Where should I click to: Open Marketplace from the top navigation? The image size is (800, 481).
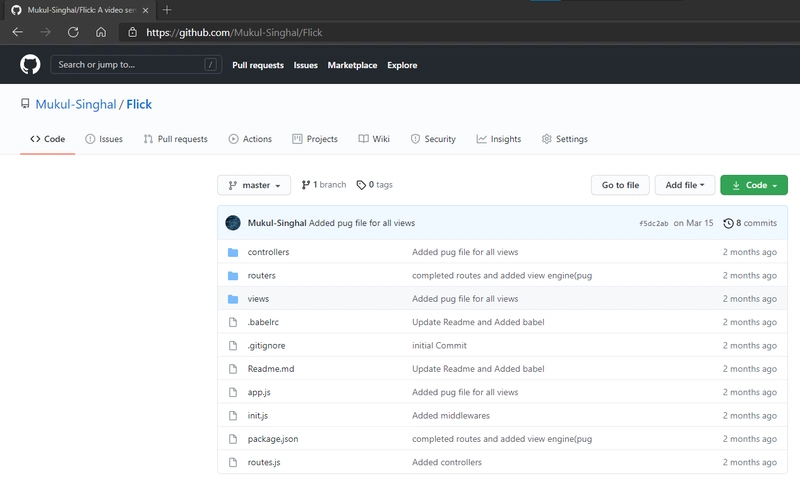(352, 65)
